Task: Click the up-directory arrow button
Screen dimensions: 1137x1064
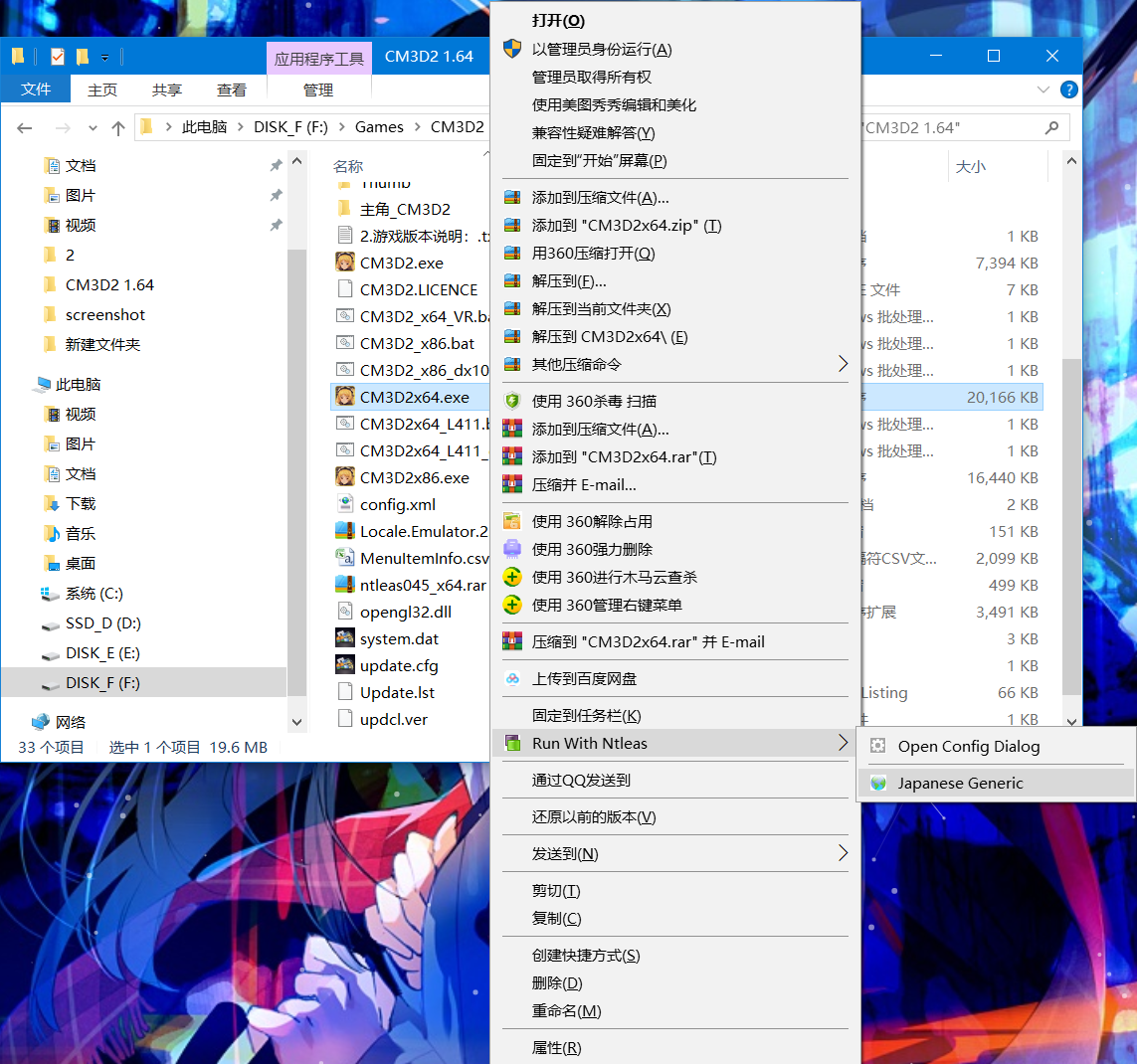Action: tap(118, 128)
